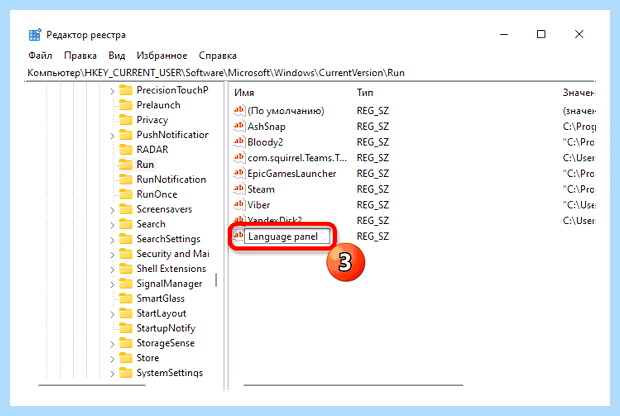The height and width of the screenshot is (416, 620).
Task: Select the Screensavers folder icon
Action: click(x=126, y=209)
